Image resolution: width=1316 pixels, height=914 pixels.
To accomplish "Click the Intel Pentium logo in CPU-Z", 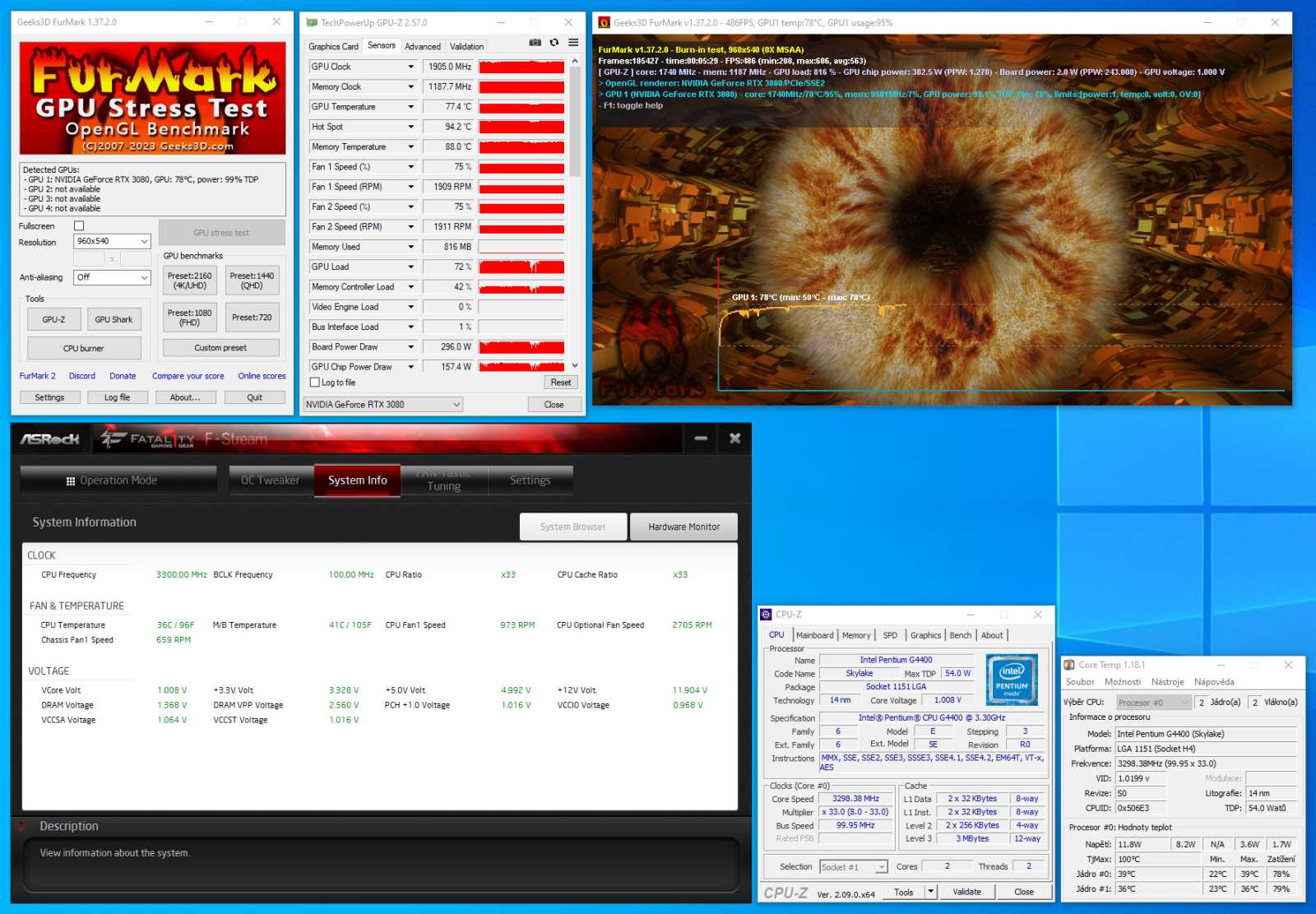I will coord(1012,680).
